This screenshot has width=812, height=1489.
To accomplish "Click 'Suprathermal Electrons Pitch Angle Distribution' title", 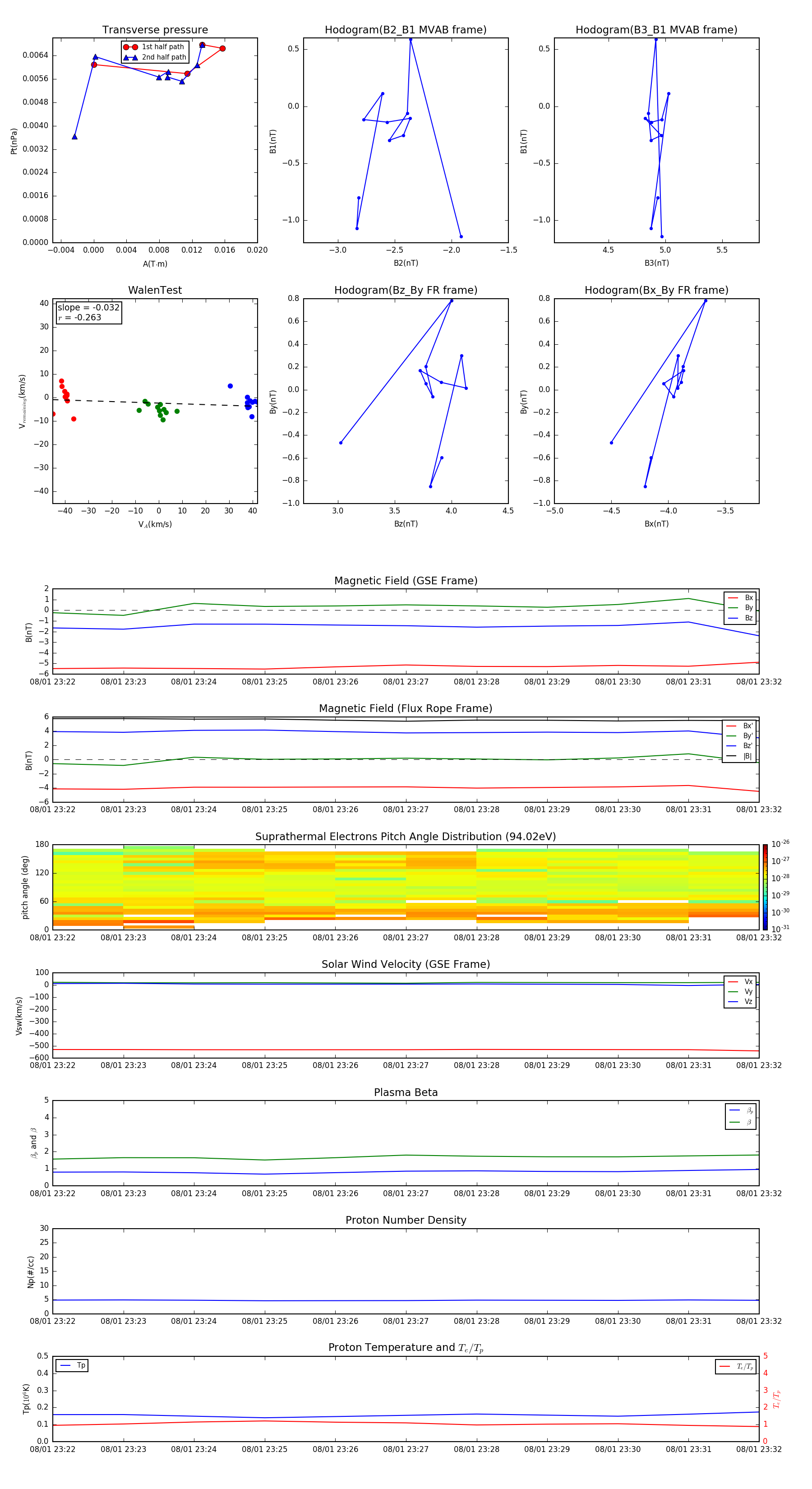I will click(405, 837).
